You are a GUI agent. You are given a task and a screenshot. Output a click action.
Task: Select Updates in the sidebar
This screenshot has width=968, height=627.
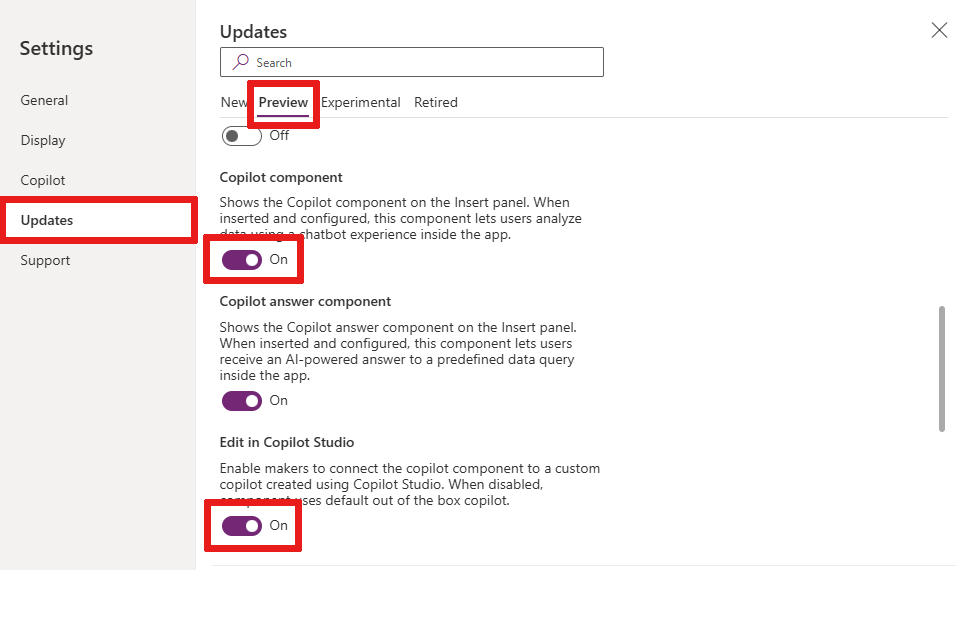click(46, 220)
